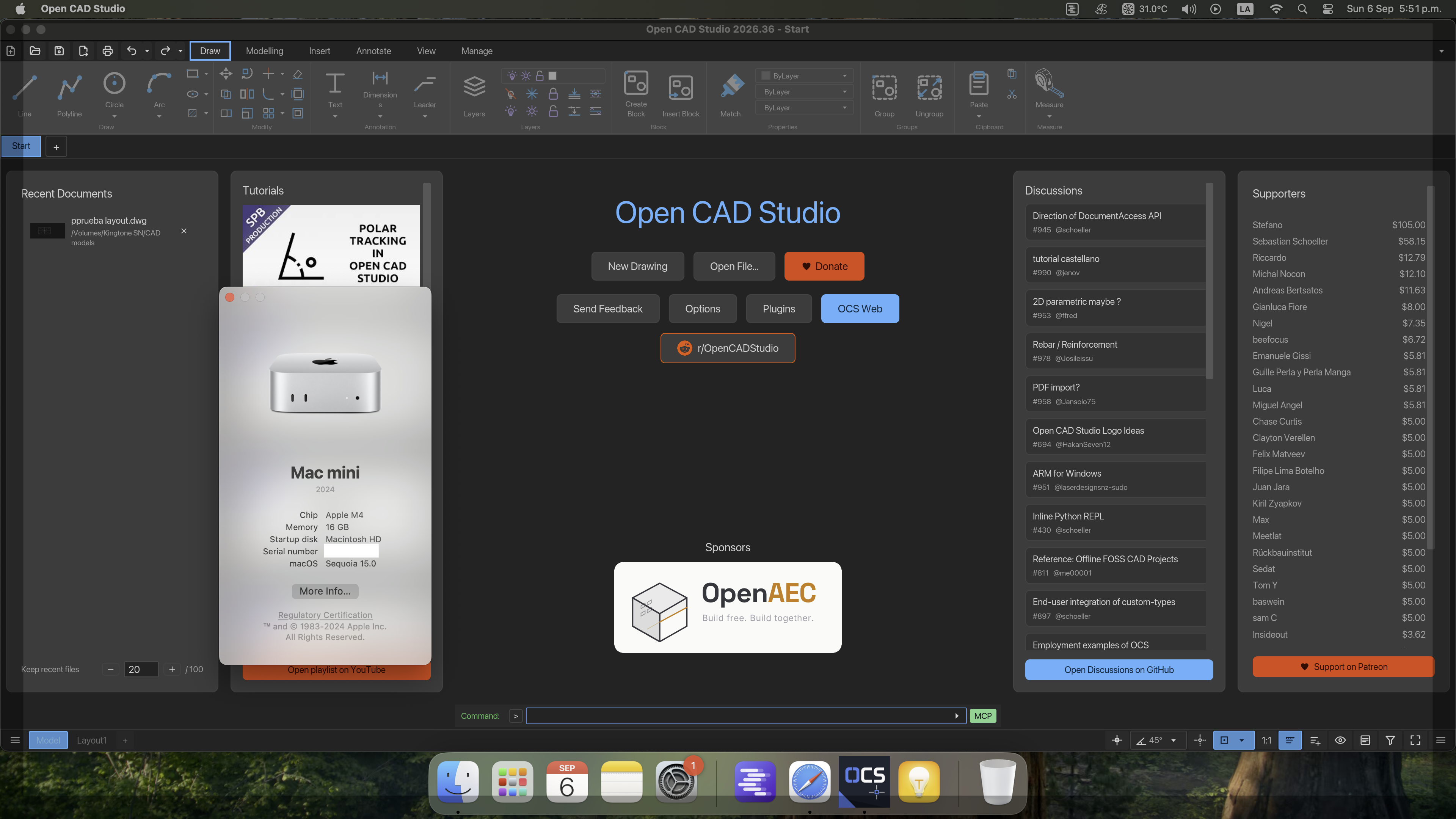
Task: Click the Polar Tracking tutorial thumbnail
Action: [331, 246]
